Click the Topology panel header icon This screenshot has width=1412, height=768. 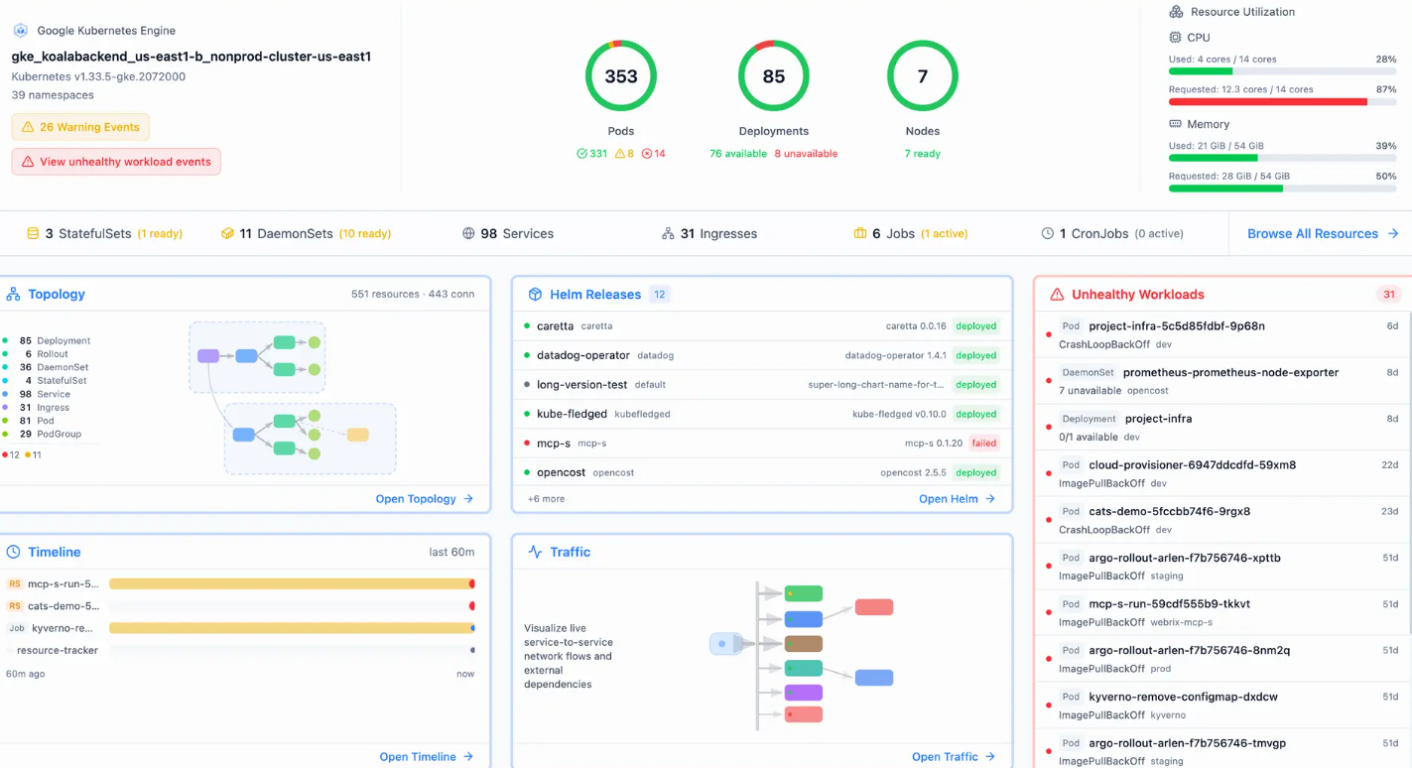coord(13,294)
